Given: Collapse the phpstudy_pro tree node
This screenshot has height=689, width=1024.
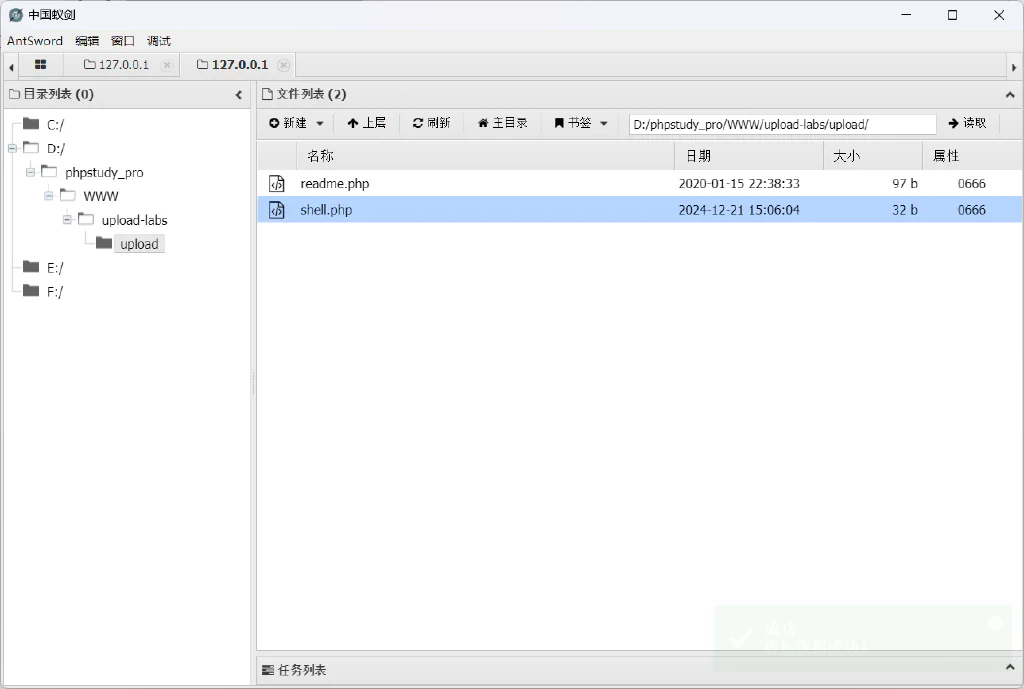Looking at the screenshot, I should tap(30, 172).
